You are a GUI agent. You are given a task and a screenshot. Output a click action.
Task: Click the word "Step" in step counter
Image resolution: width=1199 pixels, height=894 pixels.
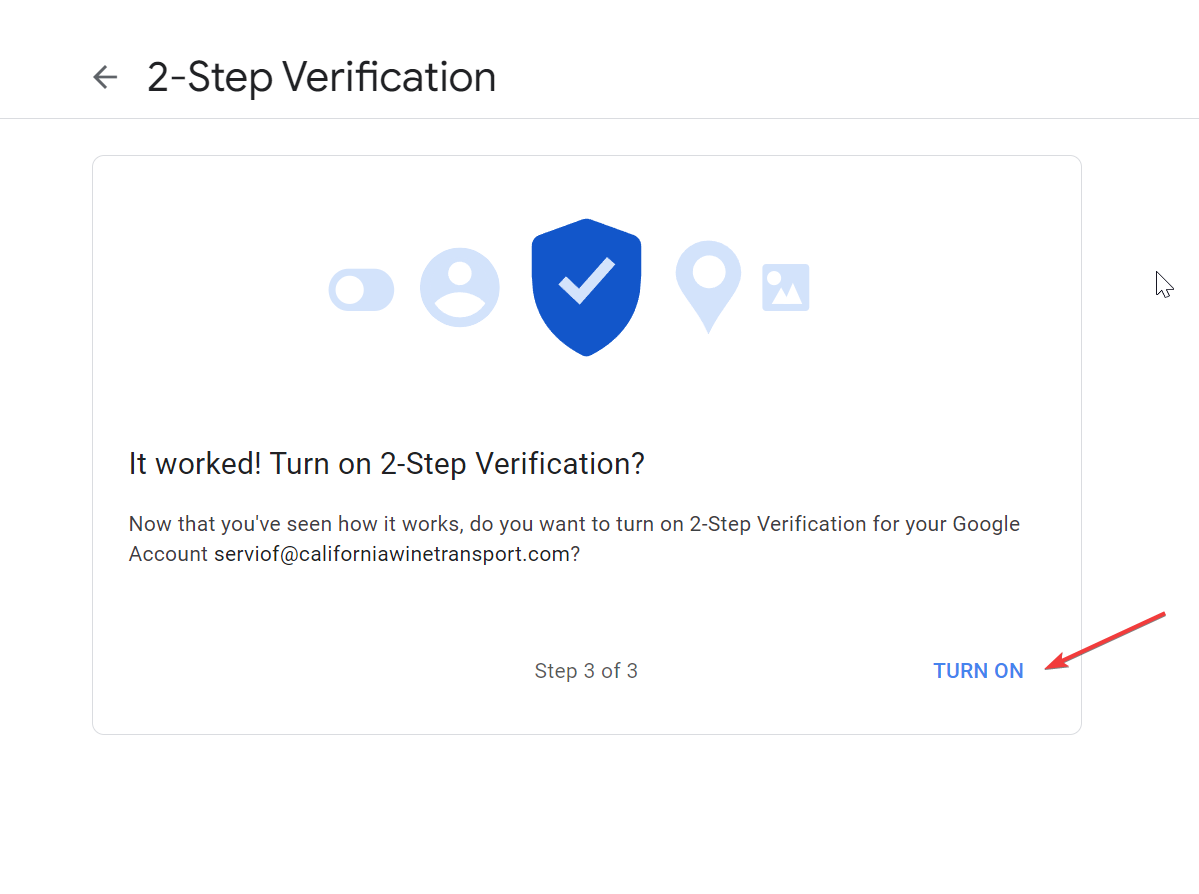(x=556, y=671)
